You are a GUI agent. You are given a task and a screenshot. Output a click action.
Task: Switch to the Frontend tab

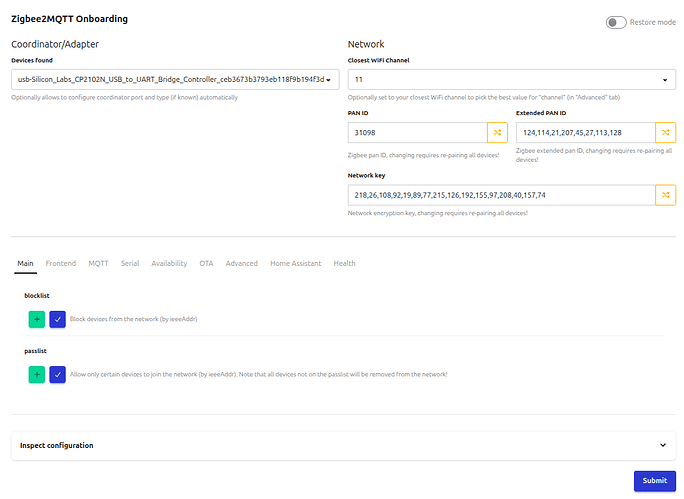pyautogui.click(x=61, y=263)
